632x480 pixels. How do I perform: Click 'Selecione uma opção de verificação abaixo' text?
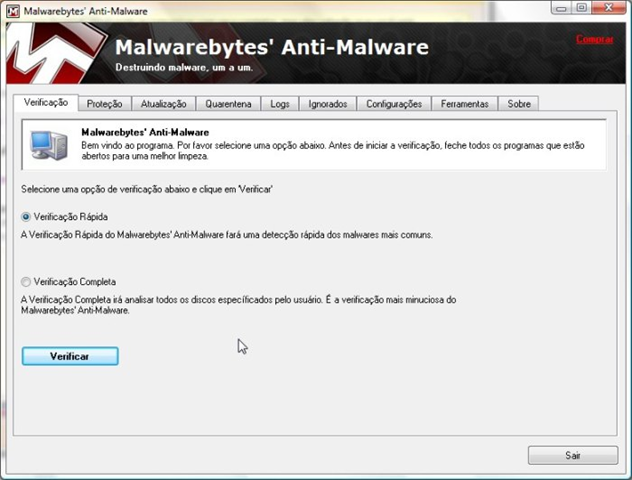(x=147, y=189)
